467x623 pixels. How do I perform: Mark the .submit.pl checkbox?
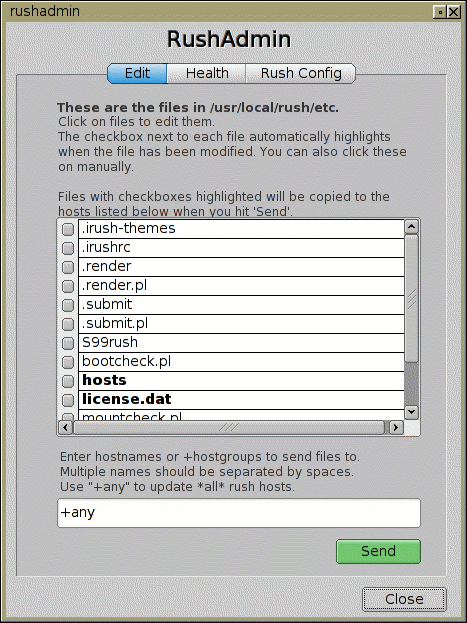tap(68, 324)
